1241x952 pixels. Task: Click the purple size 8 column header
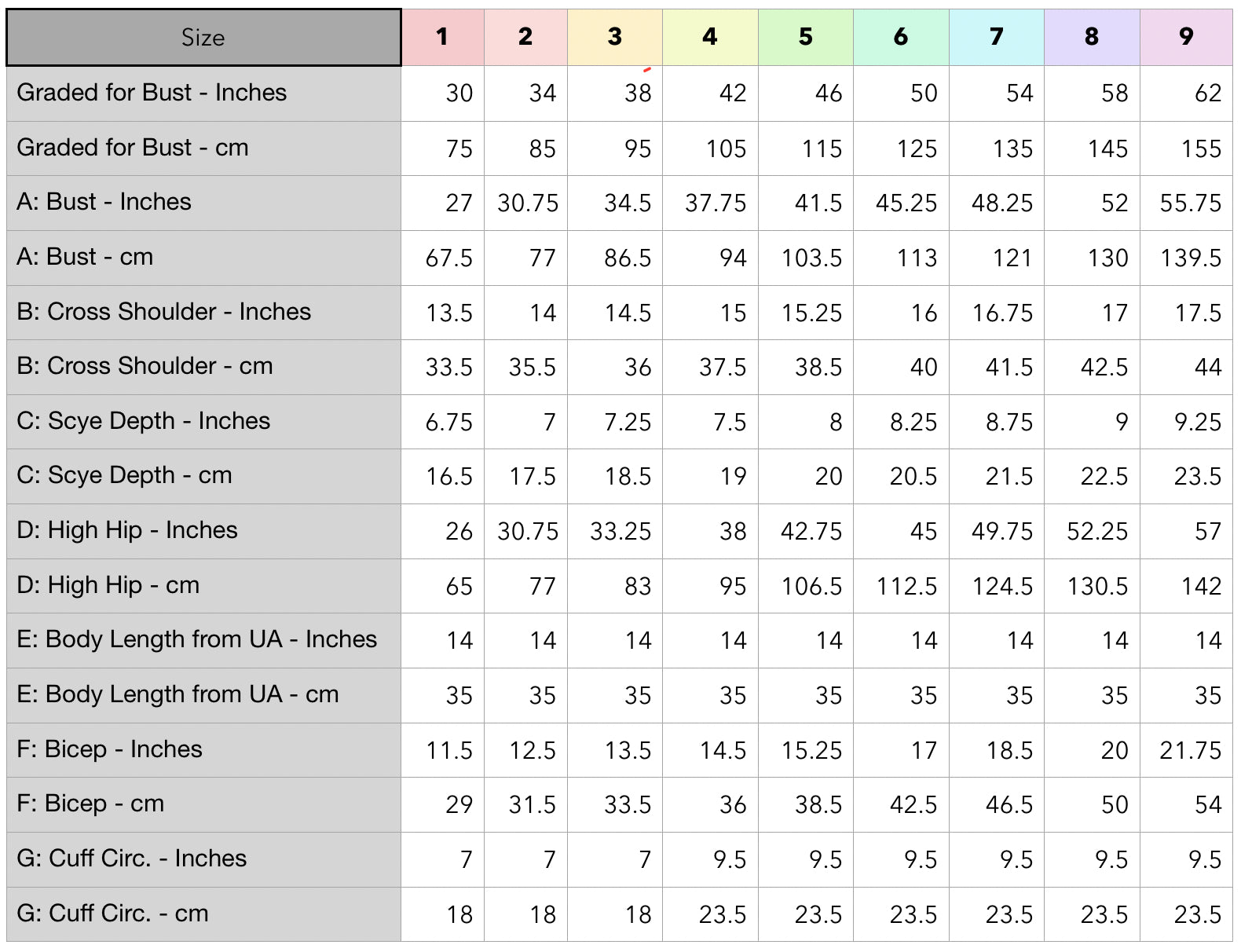1091,37
